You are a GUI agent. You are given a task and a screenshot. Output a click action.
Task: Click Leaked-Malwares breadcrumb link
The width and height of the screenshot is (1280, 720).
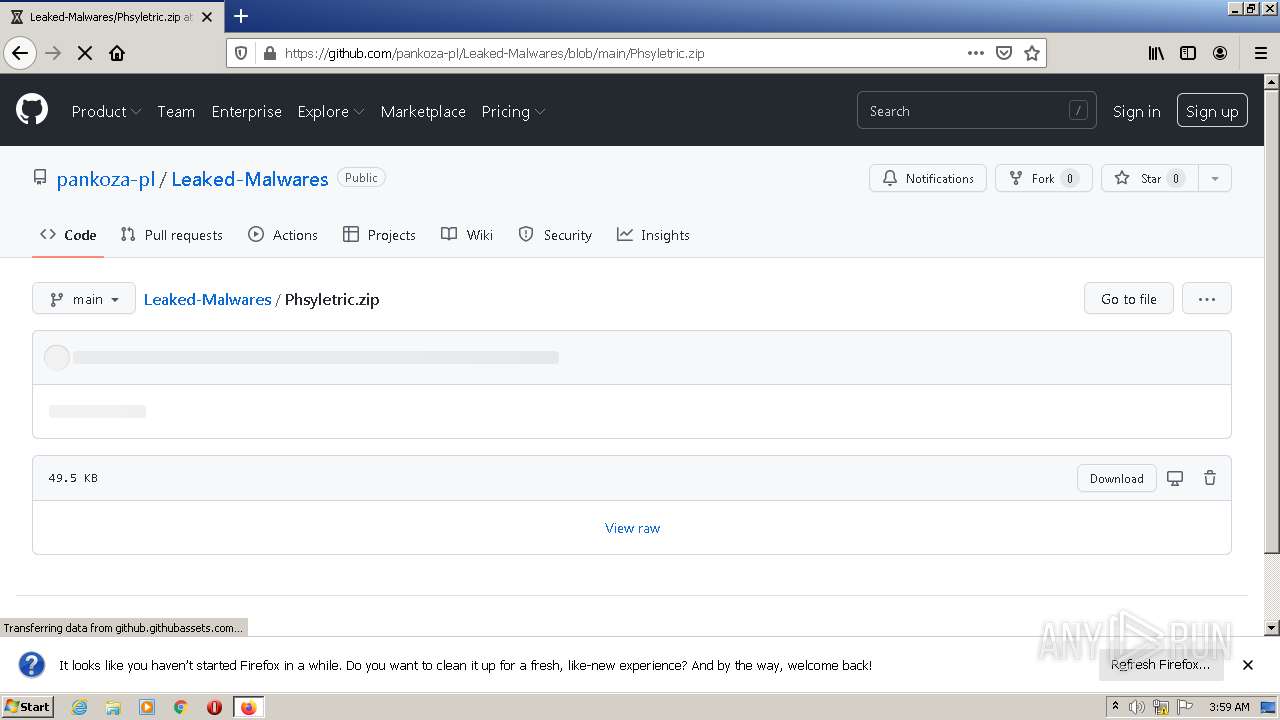[x=207, y=299]
